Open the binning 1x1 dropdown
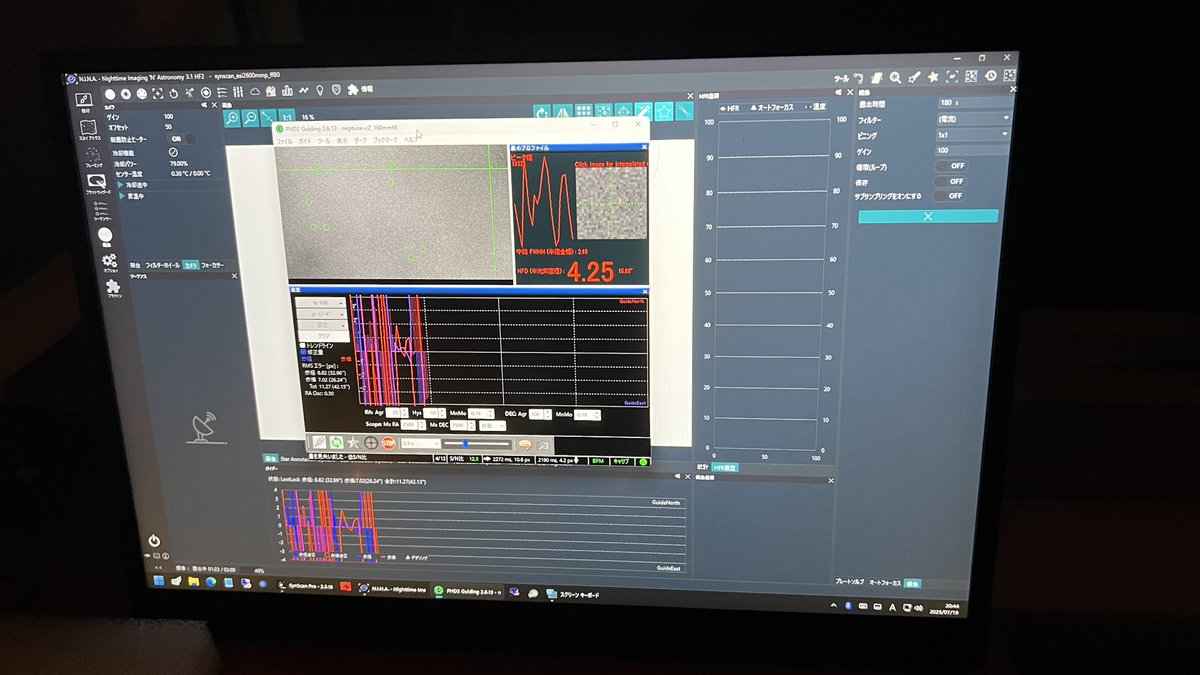The image size is (1200, 675). [973, 134]
